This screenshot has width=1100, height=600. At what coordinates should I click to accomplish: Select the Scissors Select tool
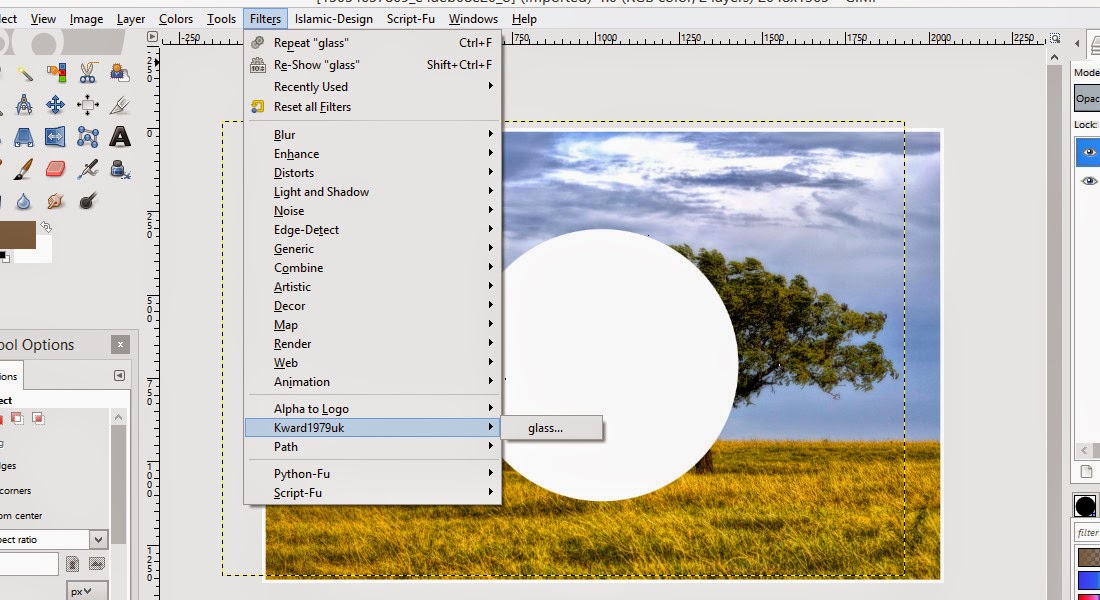click(x=88, y=72)
